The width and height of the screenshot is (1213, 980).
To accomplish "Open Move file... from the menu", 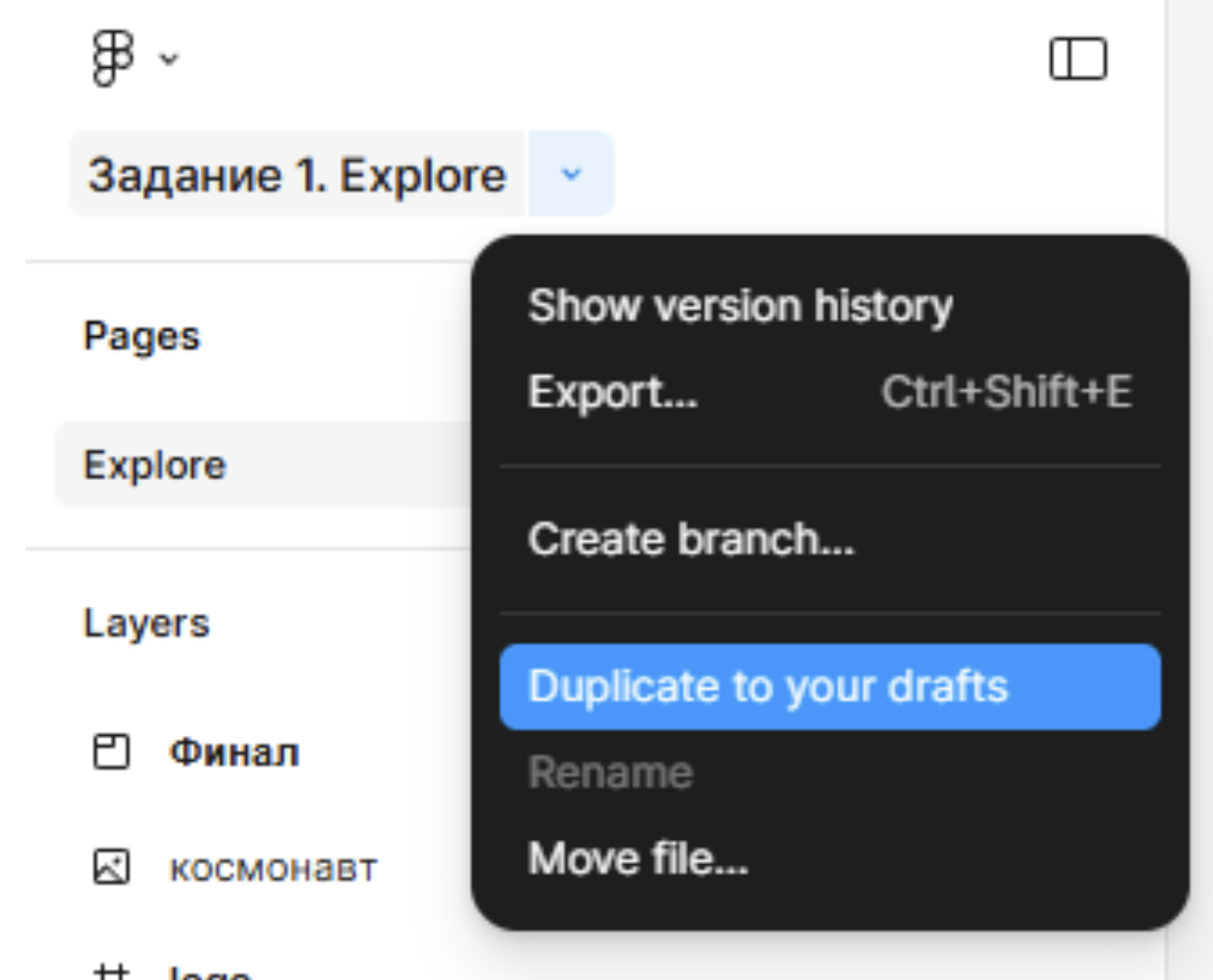I will (x=638, y=858).
